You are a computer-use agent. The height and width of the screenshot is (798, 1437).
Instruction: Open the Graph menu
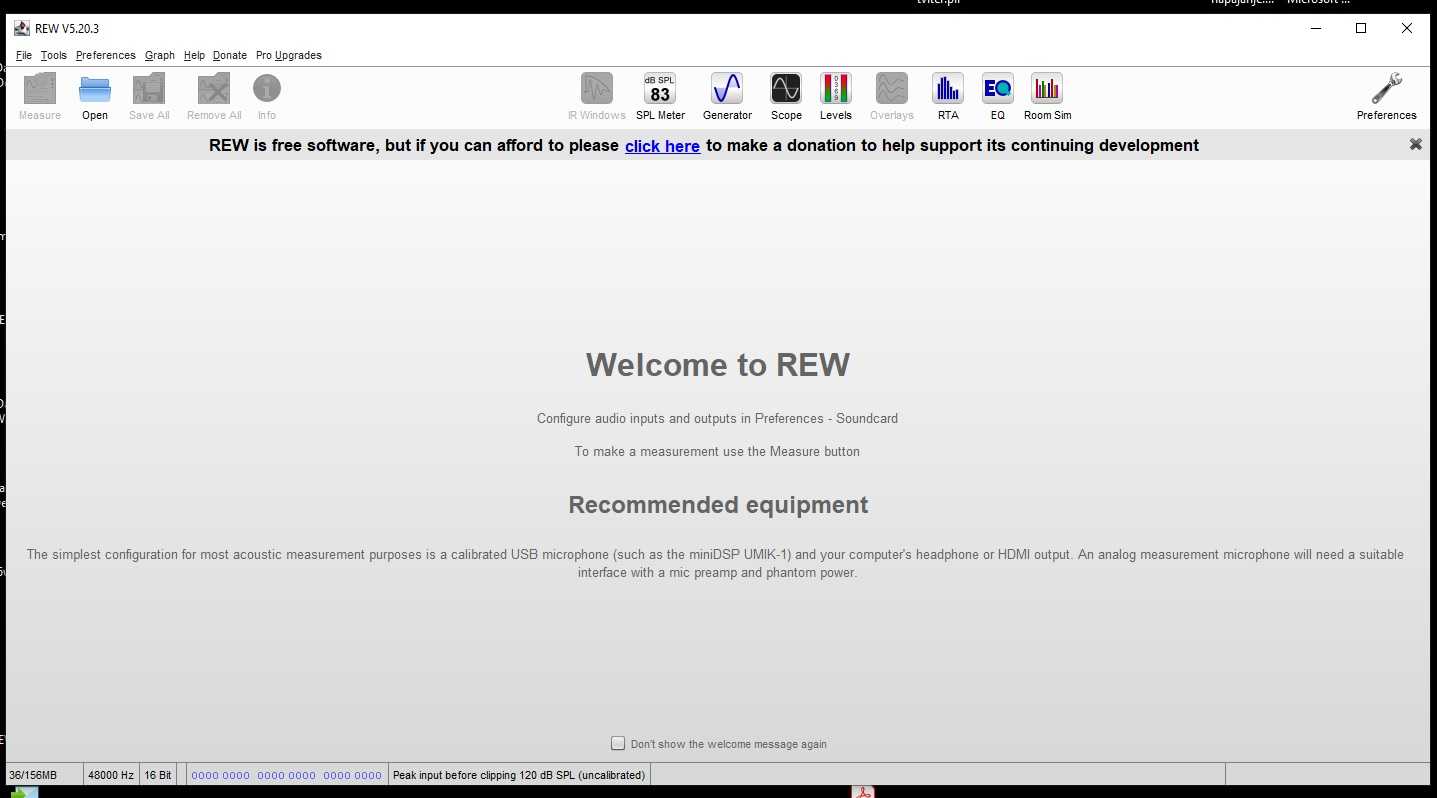(x=160, y=55)
